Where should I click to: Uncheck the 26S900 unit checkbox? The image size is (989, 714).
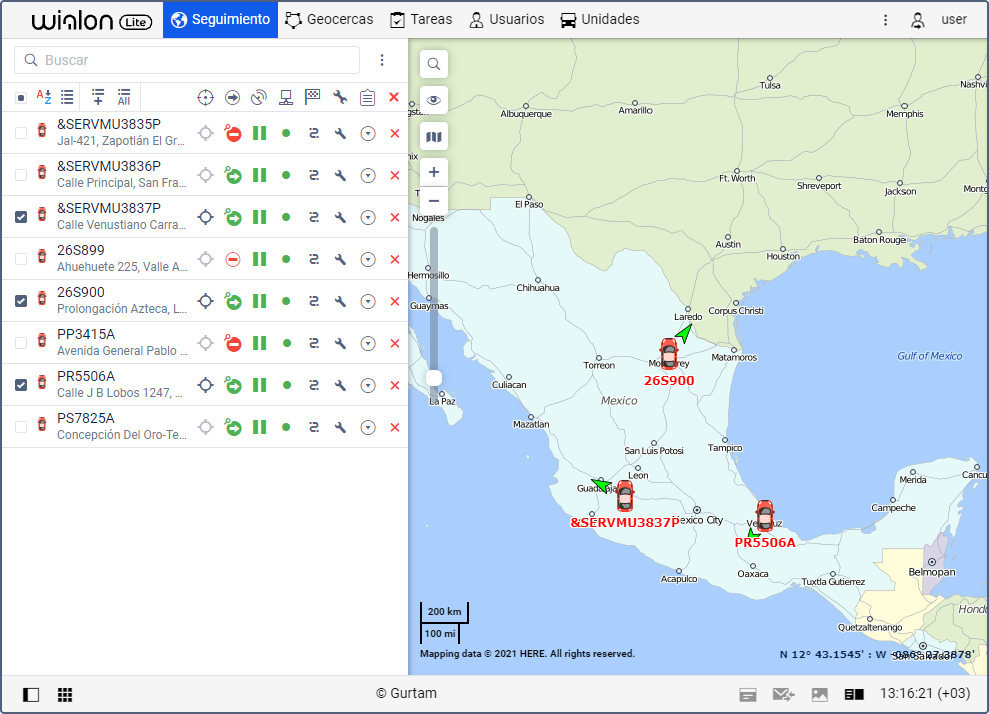[x=21, y=301]
